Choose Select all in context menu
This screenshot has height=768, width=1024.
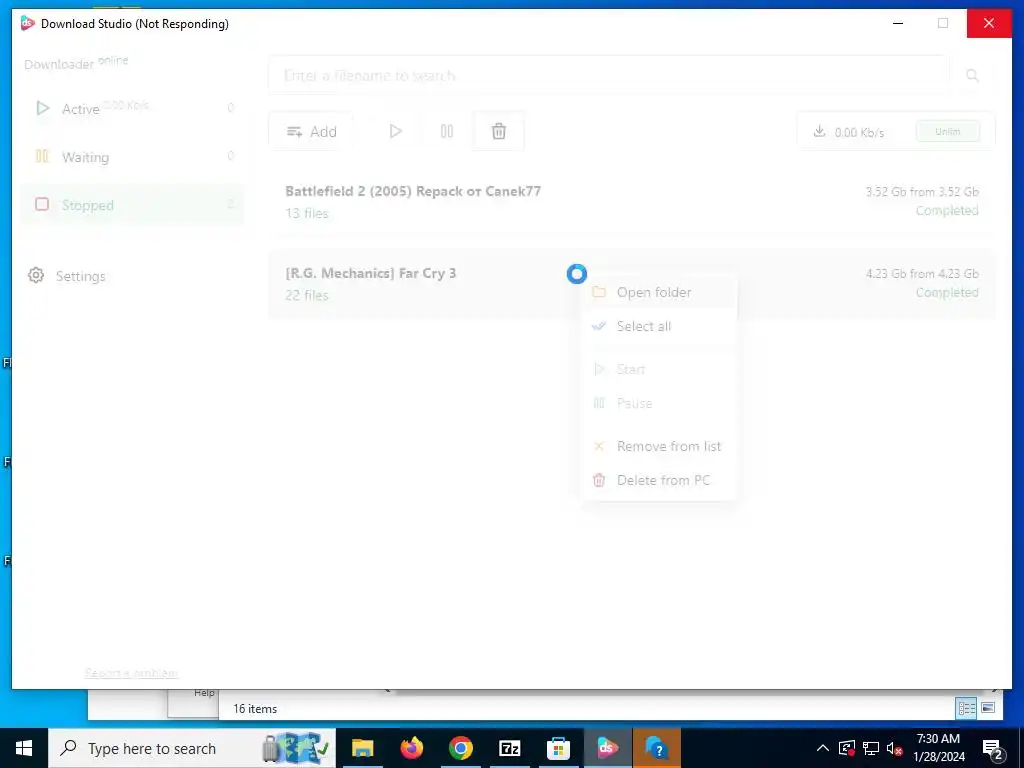coord(659,326)
